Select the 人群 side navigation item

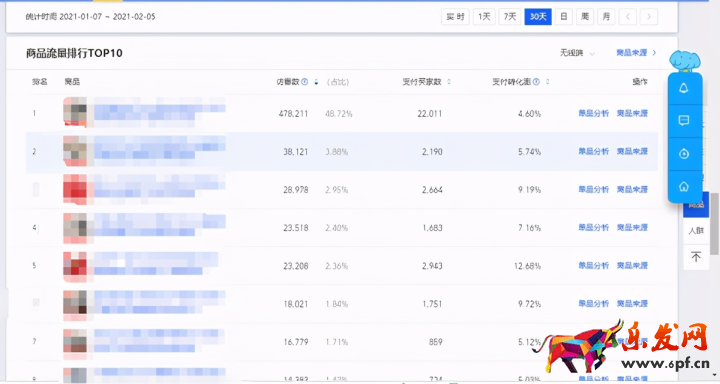pyautogui.click(x=696, y=231)
